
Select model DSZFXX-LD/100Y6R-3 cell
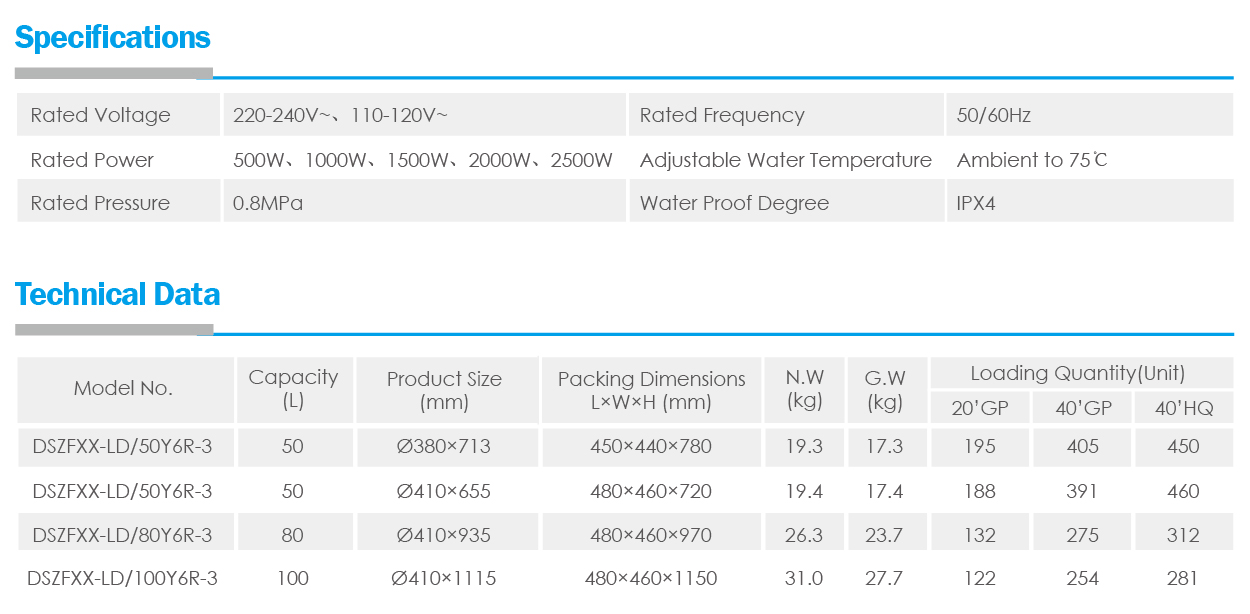click(122, 578)
